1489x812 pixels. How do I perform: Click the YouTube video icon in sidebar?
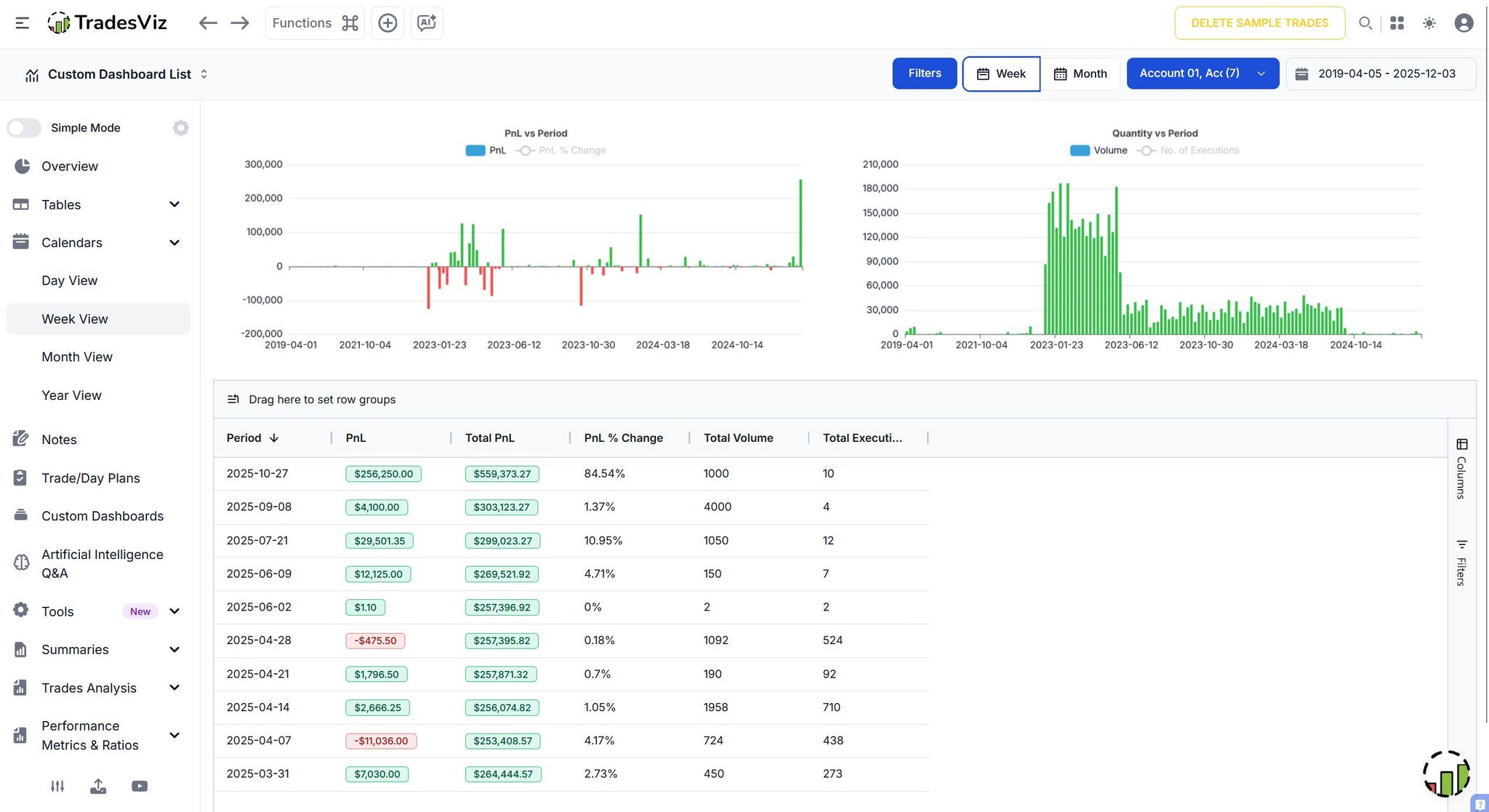pyautogui.click(x=140, y=786)
